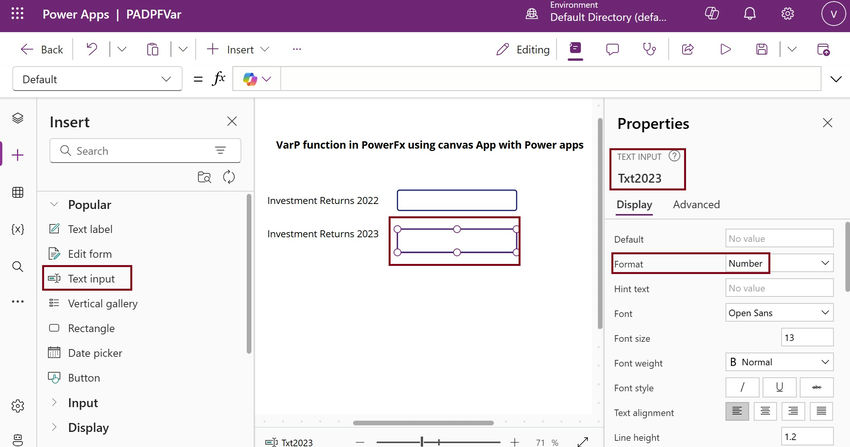Toggle underline font style
Image resolution: width=850 pixels, height=447 pixels.
(x=779, y=387)
